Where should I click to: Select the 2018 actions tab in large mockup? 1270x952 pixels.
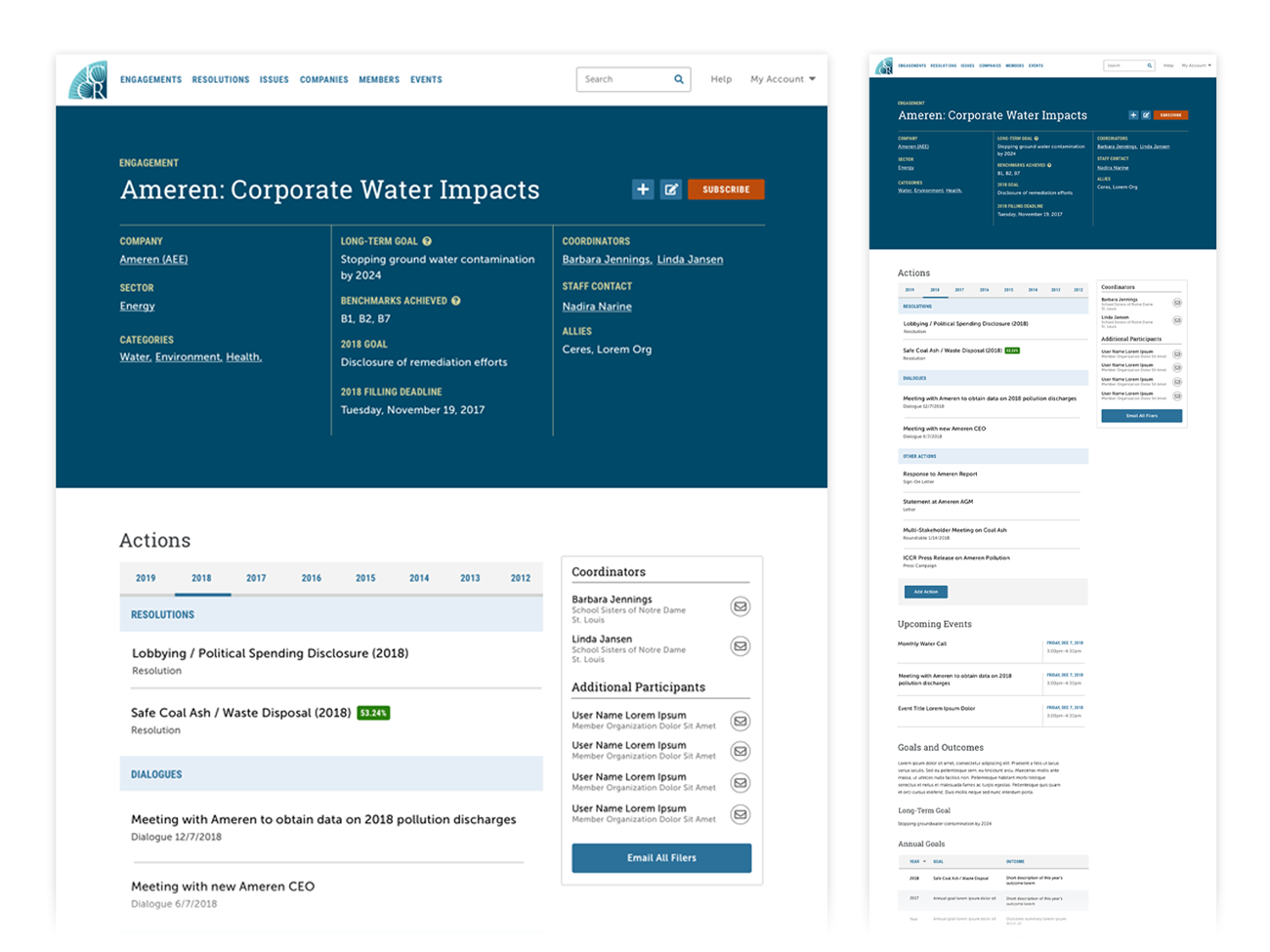pos(201,578)
